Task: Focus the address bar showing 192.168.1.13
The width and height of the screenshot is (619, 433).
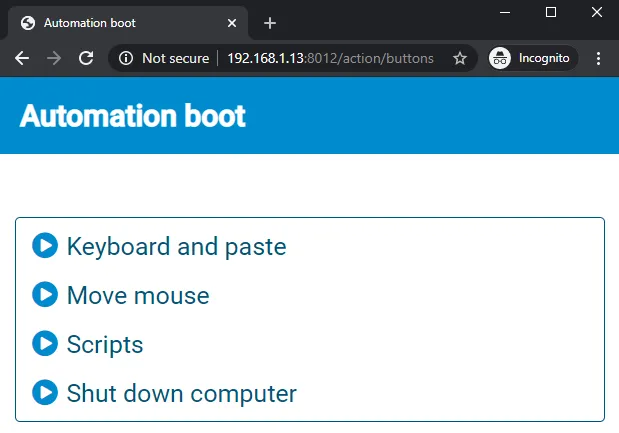Action: pos(330,59)
